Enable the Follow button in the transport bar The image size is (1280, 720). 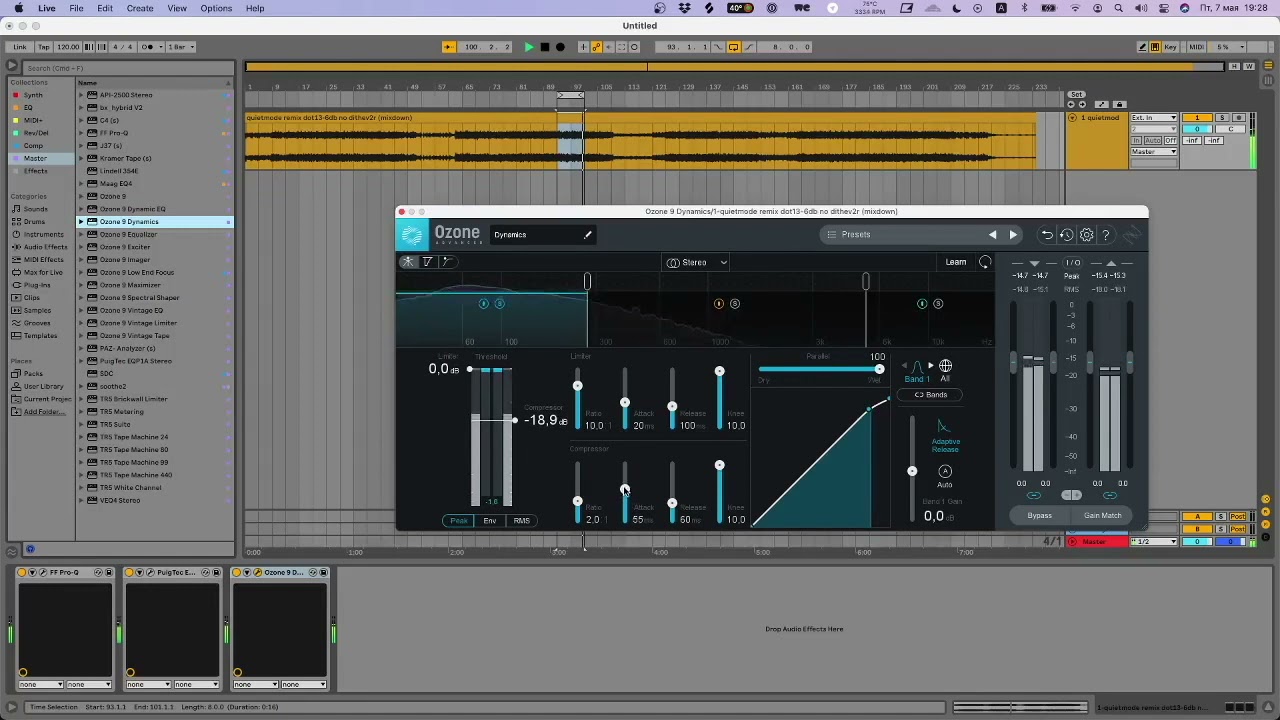point(448,47)
